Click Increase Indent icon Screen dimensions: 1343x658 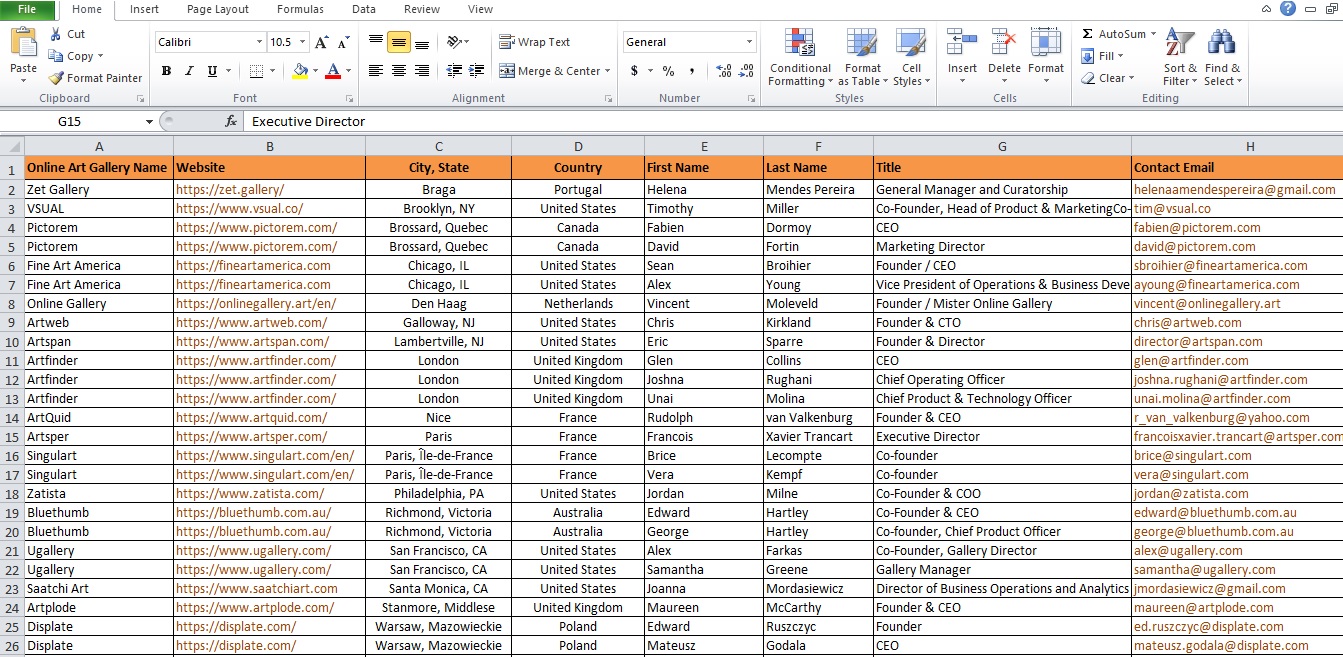pos(476,71)
